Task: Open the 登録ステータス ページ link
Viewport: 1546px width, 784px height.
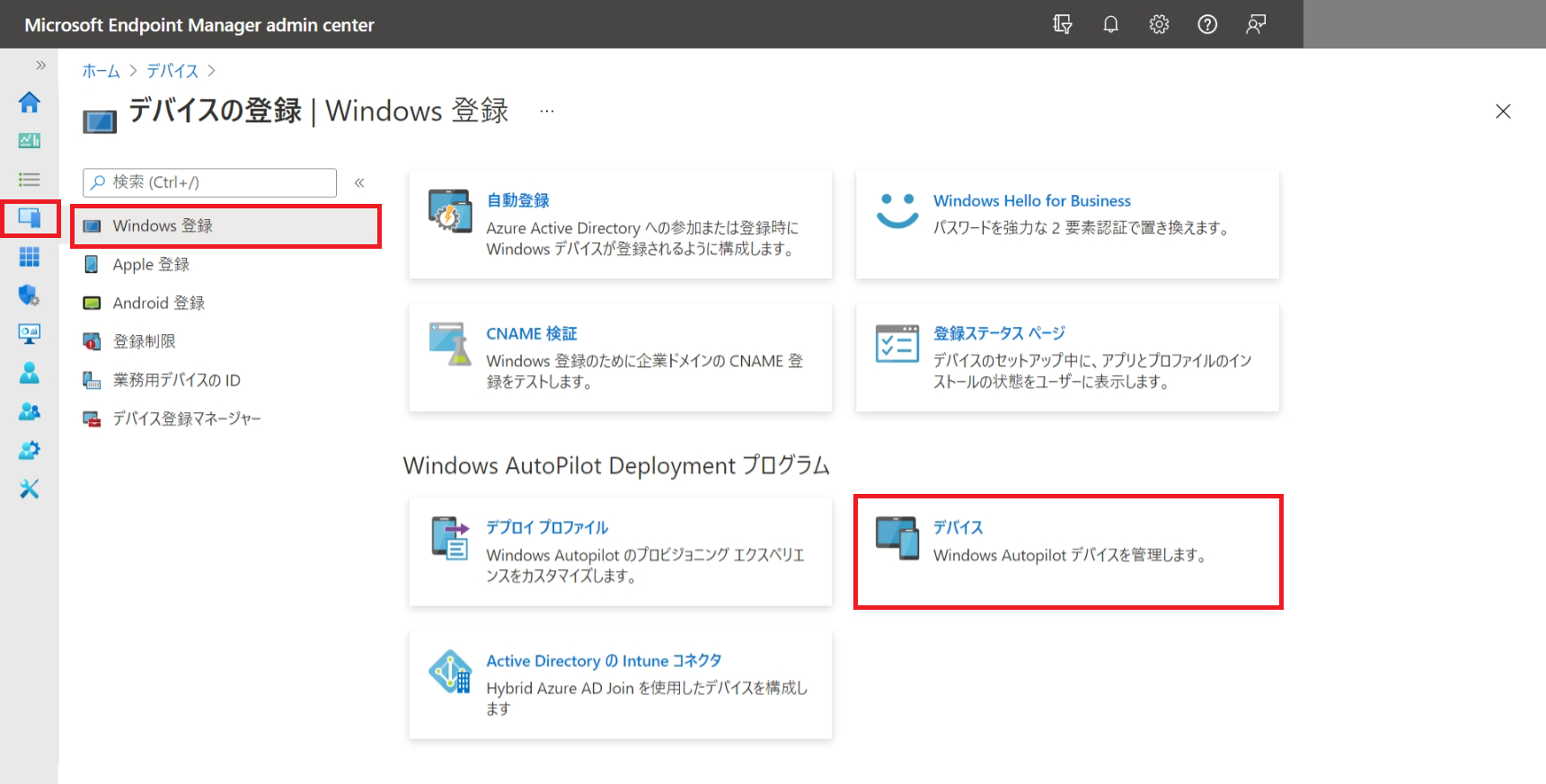Action: pyautogui.click(x=999, y=333)
